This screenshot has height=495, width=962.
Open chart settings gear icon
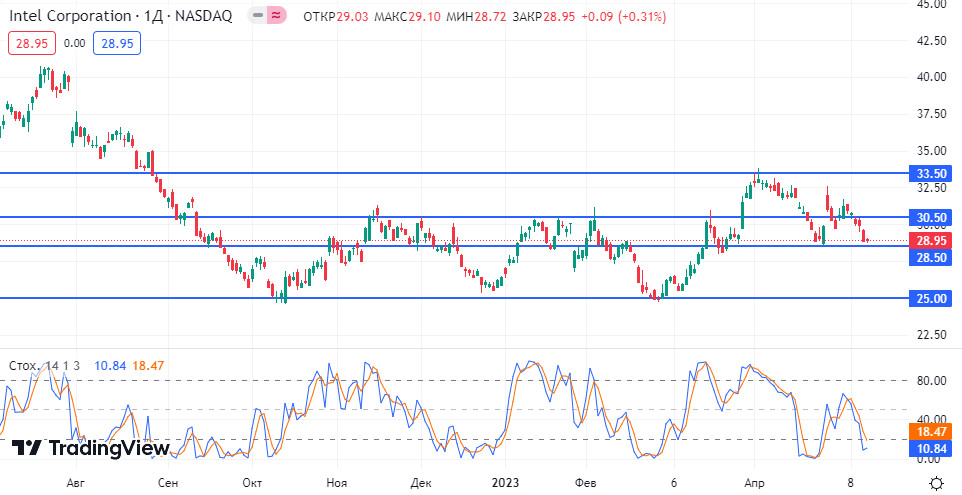click(x=936, y=483)
